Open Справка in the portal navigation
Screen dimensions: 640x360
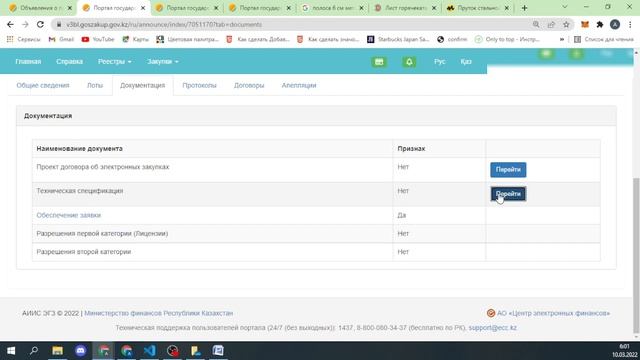[x=69, y=62]
